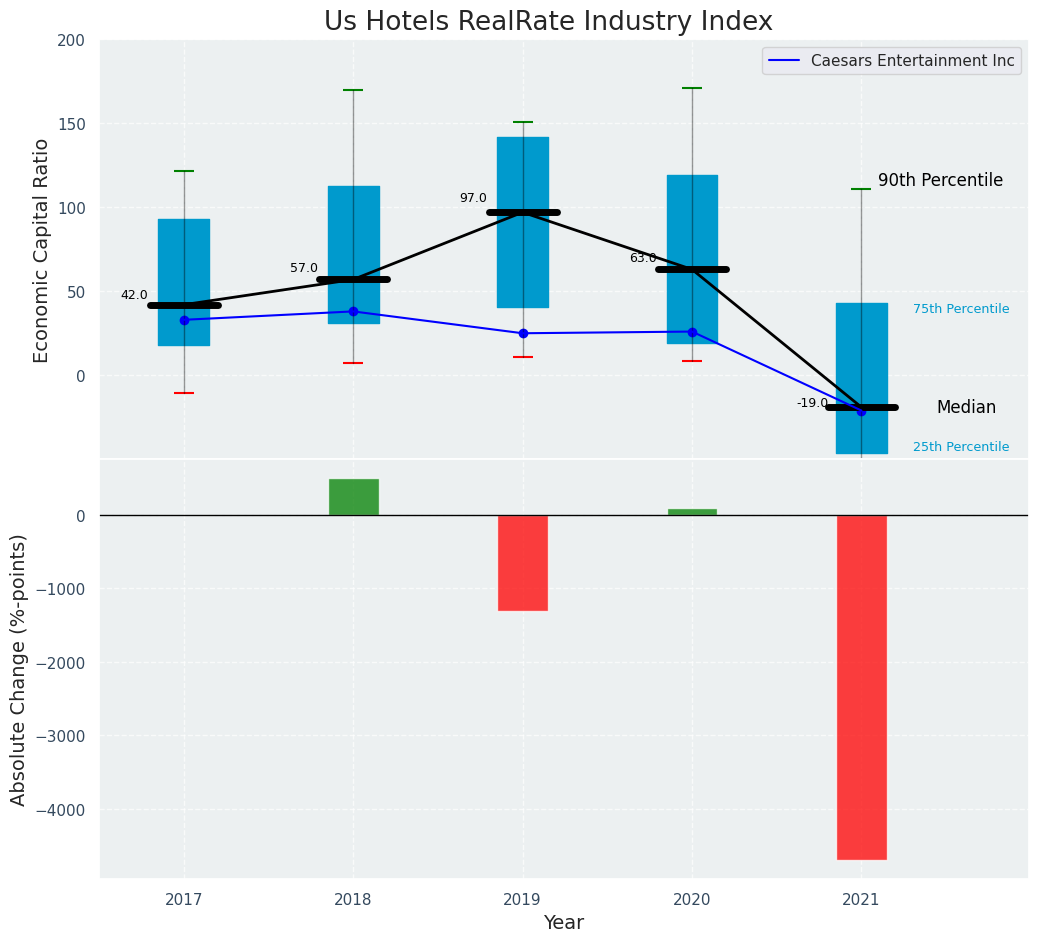The width and height of the screenshot is (1039, 942).
Task: Click the blue Caesars data point for 2019
Action: pyautogui.click(x=523, y=333)
